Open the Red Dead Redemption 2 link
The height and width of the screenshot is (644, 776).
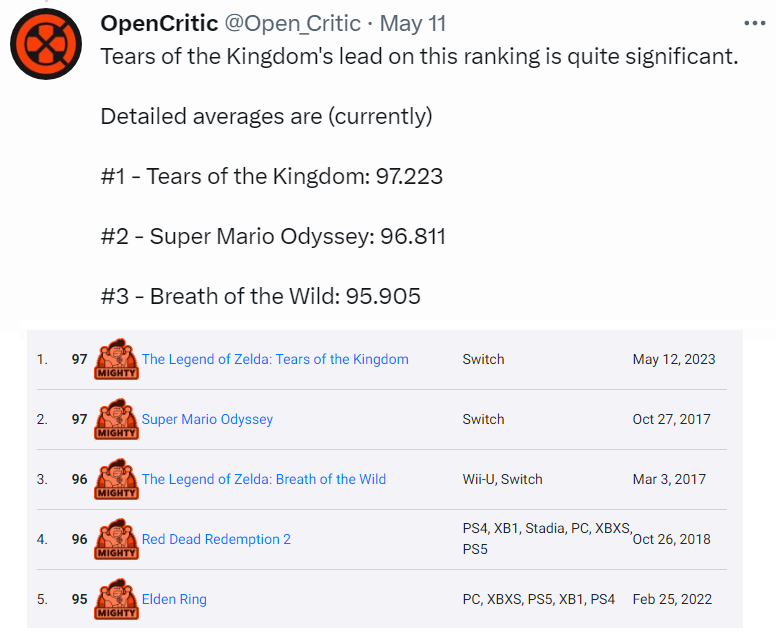[x=216, y=539]
